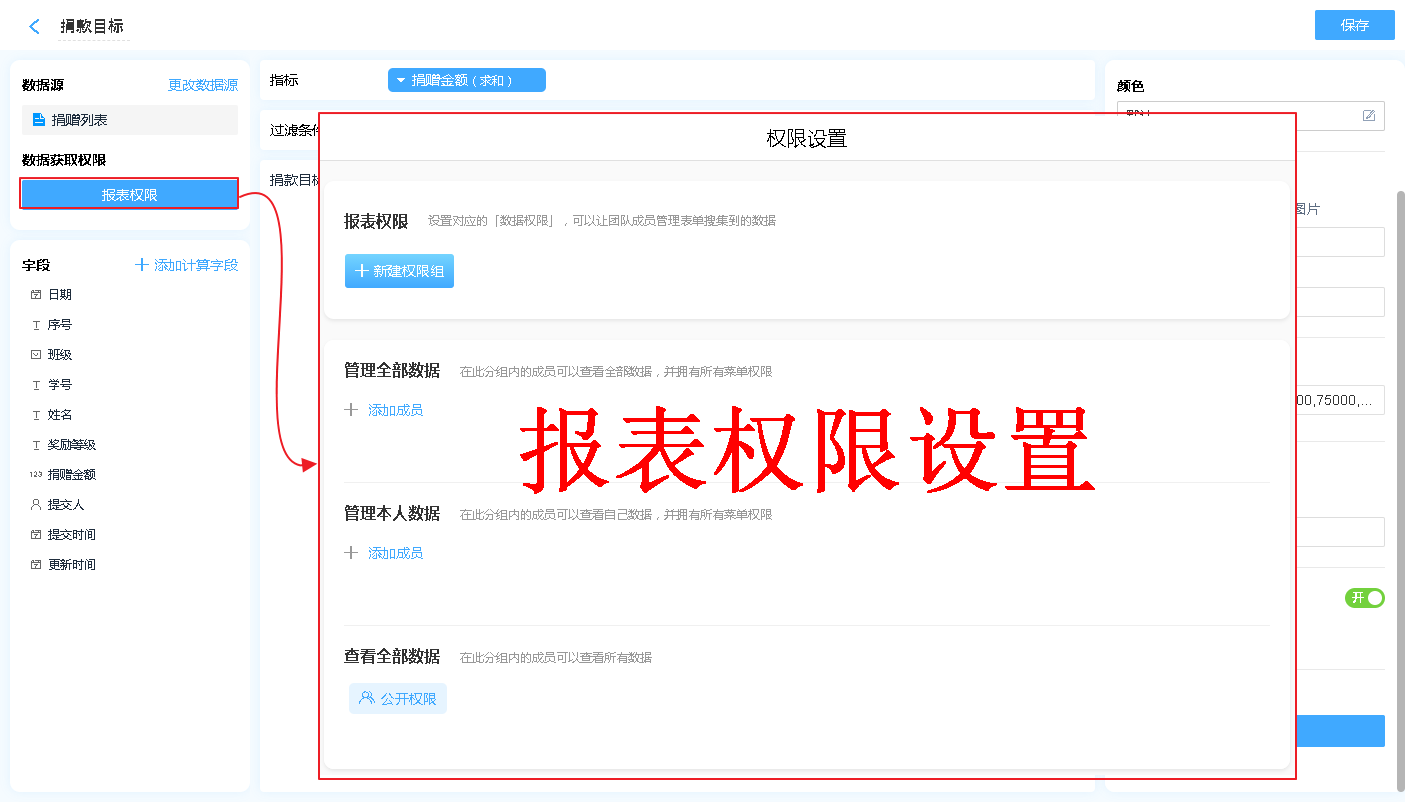Click the back arrow icon
Image resolution: width=1405 pixels, height=802 pixels.
pyautogui.click(x=35, y=27)
